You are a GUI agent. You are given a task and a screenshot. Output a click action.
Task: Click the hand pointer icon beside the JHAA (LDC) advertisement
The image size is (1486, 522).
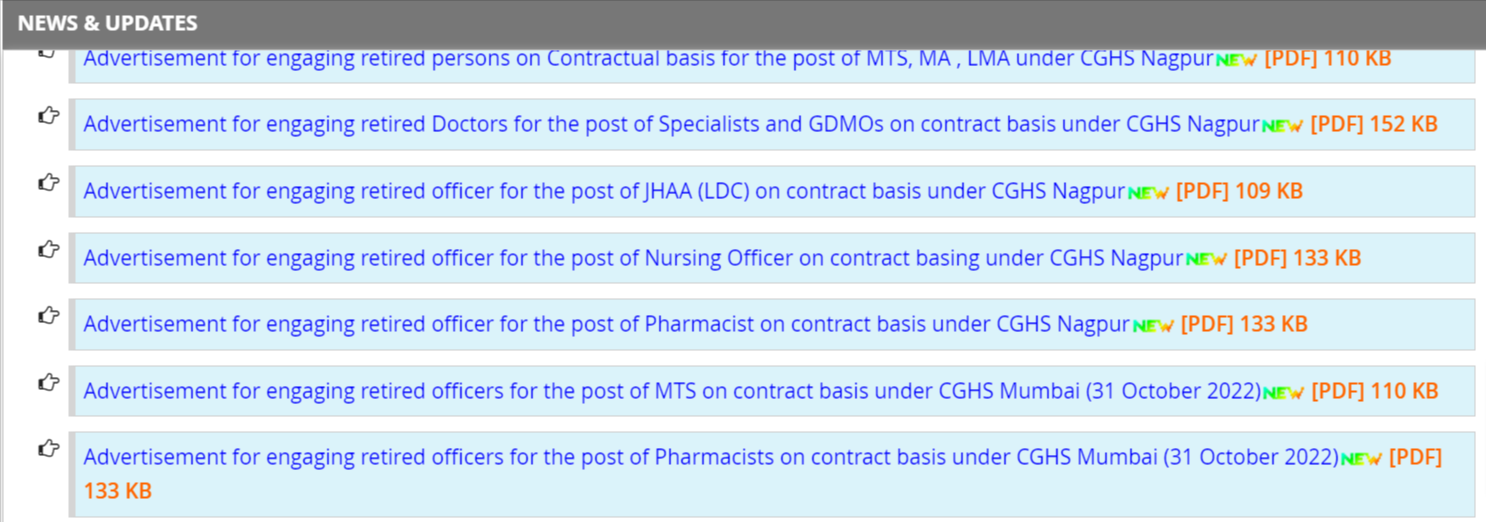pos(48,182)
